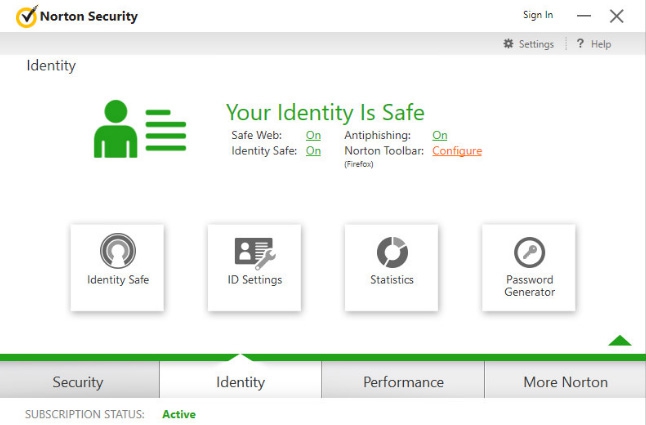Click the Sign In link

point(538,15)
